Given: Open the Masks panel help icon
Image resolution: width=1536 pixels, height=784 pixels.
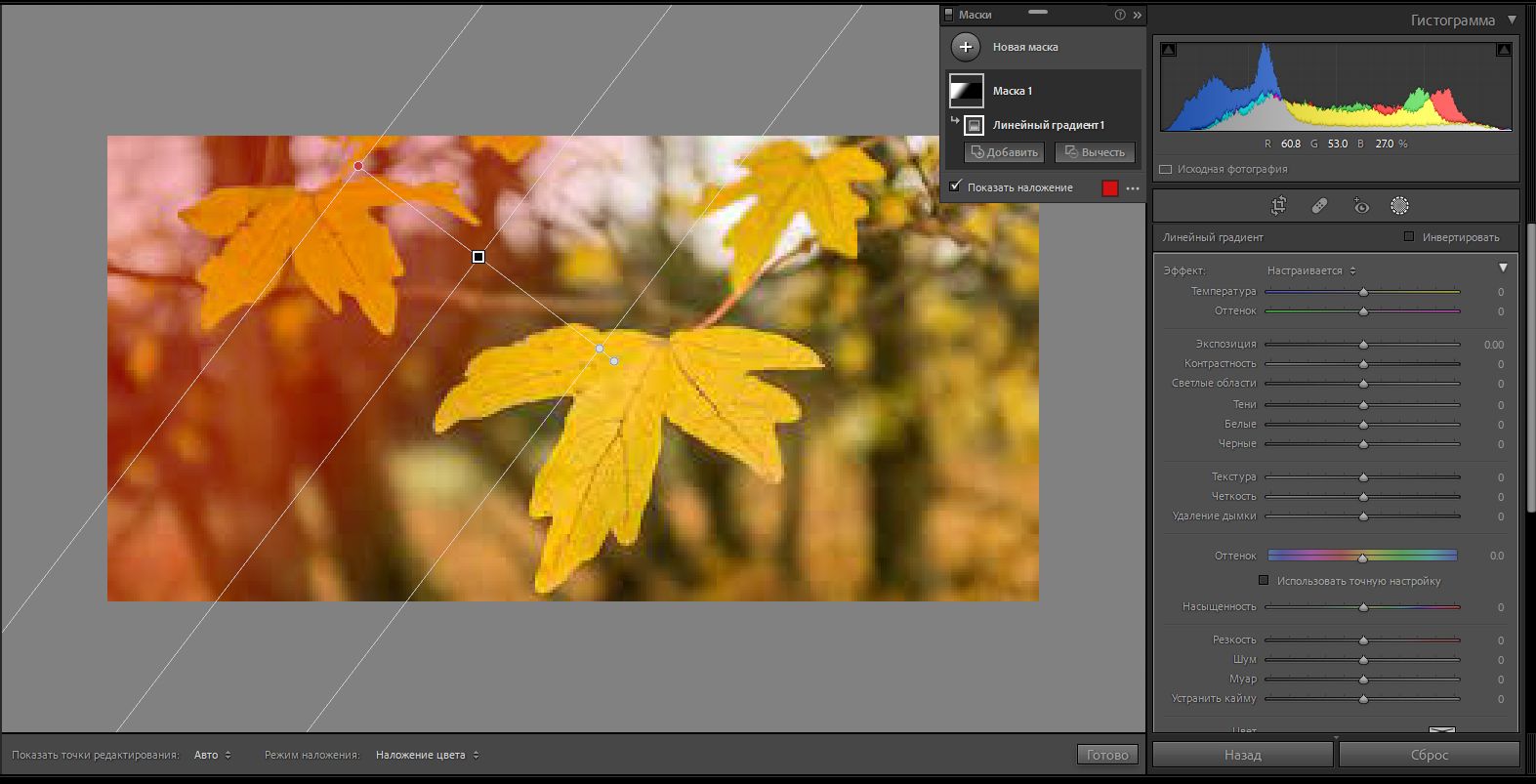Looking at the screenshot, I should point(1120,15).
